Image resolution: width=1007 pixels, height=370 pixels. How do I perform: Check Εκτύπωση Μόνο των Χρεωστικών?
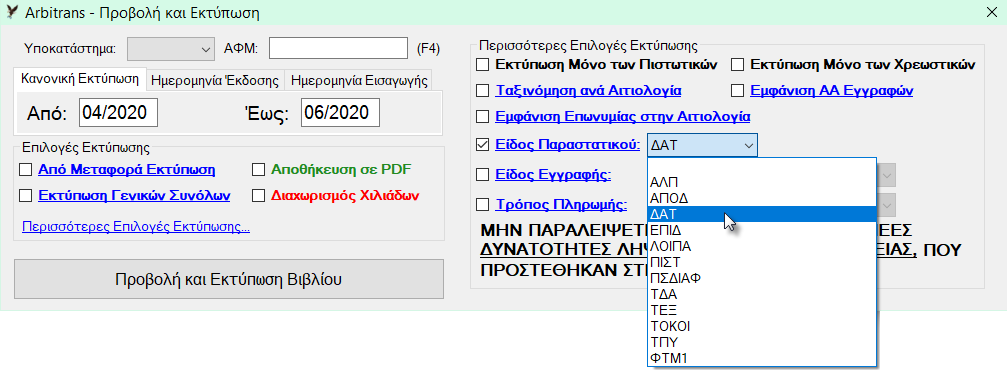(x=738, y=64)
